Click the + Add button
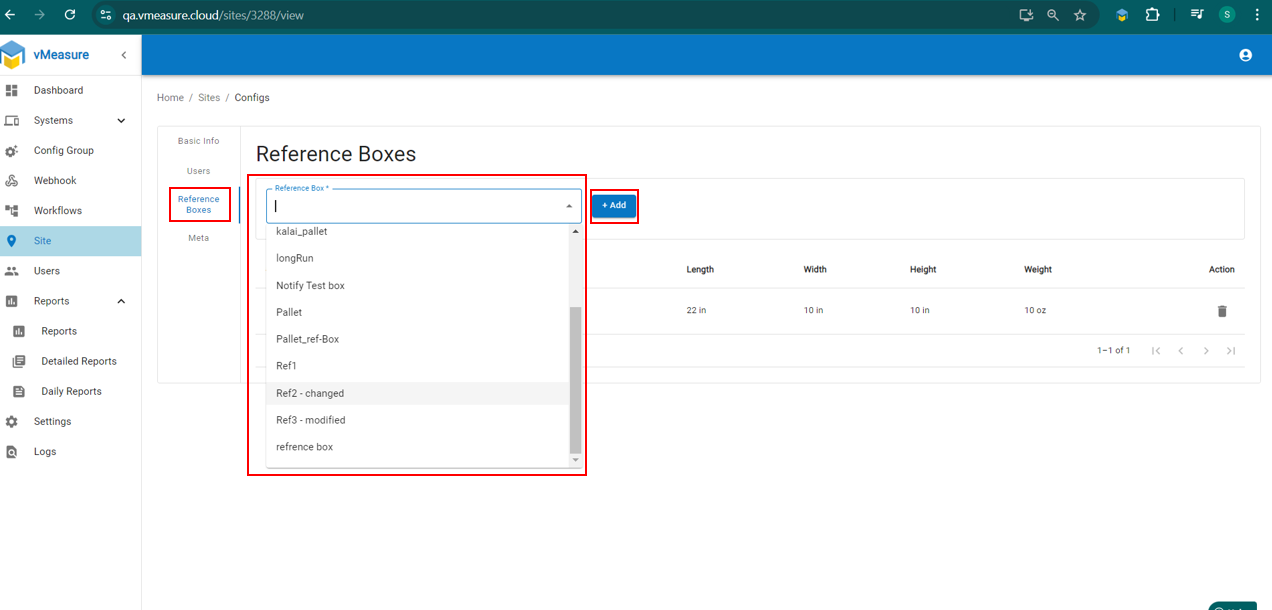 pos(614,205)
